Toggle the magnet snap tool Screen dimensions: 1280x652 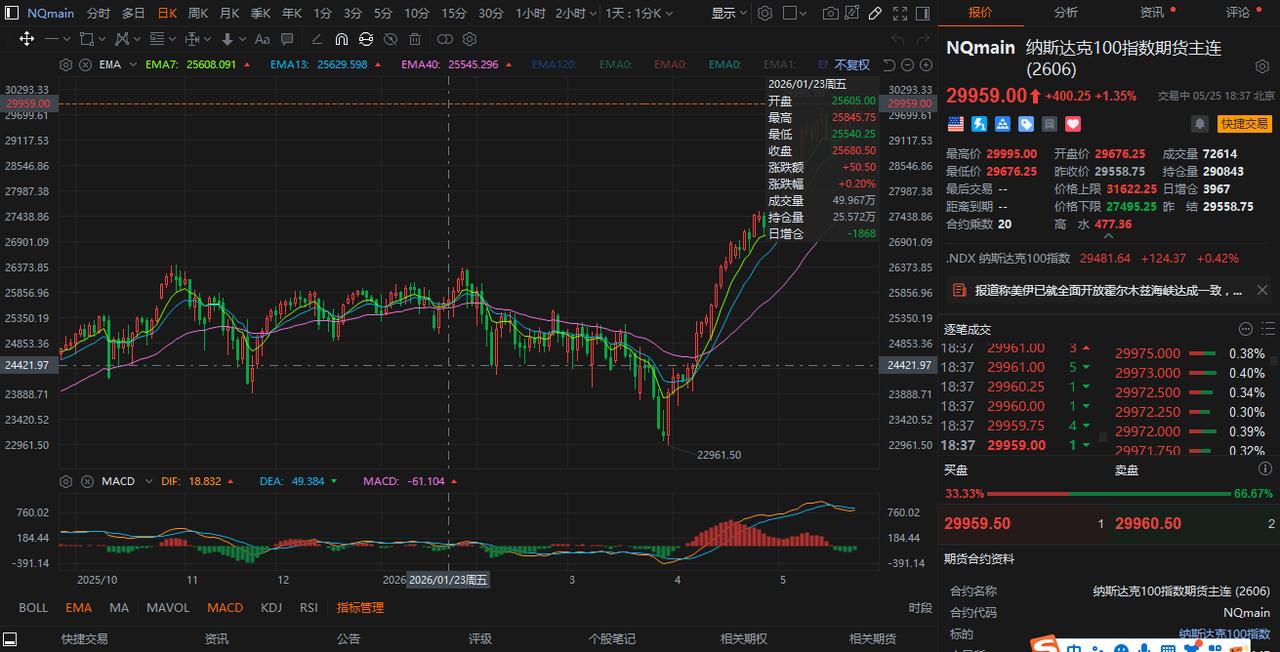[x=341, y=39]
